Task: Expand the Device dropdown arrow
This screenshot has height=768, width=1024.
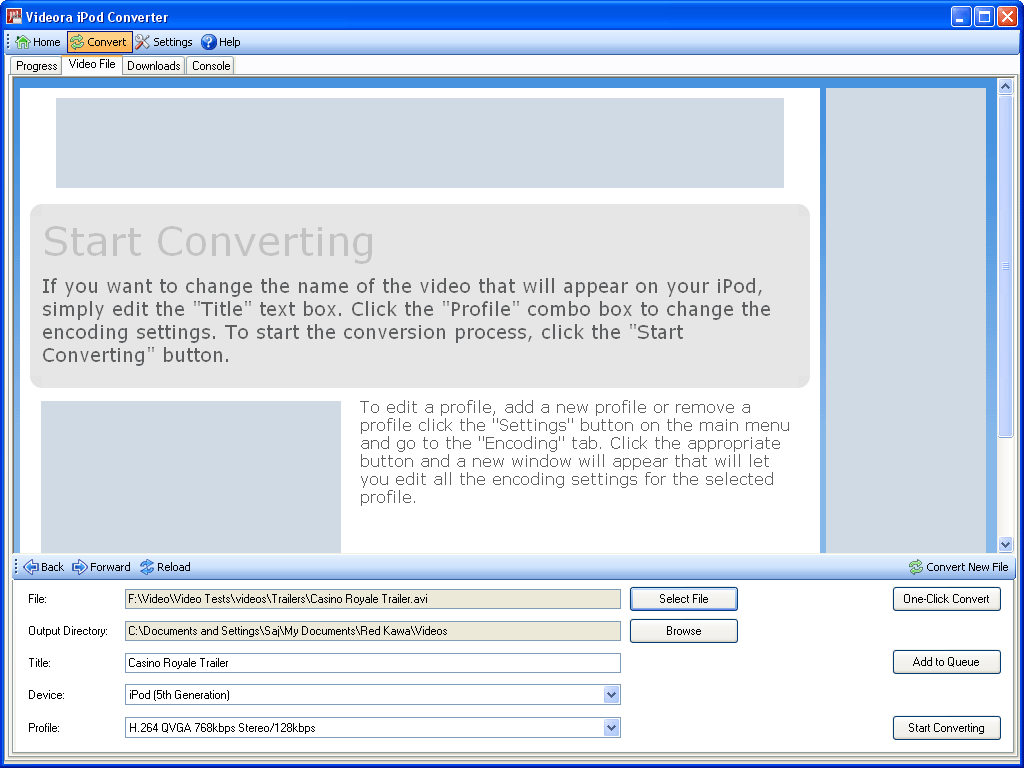Action: [x=611, y=695]
